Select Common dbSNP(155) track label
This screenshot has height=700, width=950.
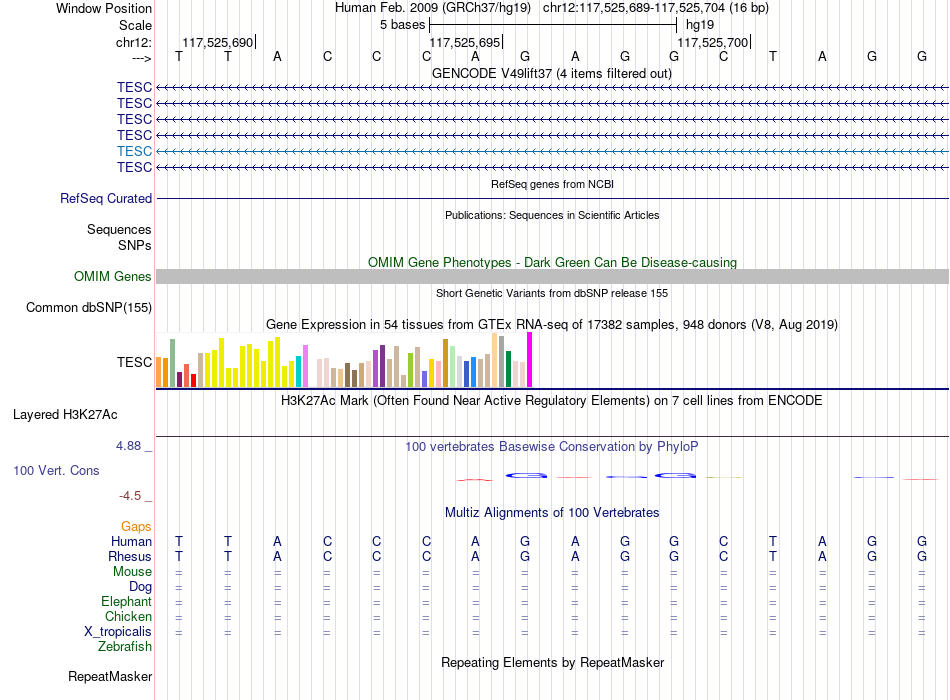coord(89,307)
